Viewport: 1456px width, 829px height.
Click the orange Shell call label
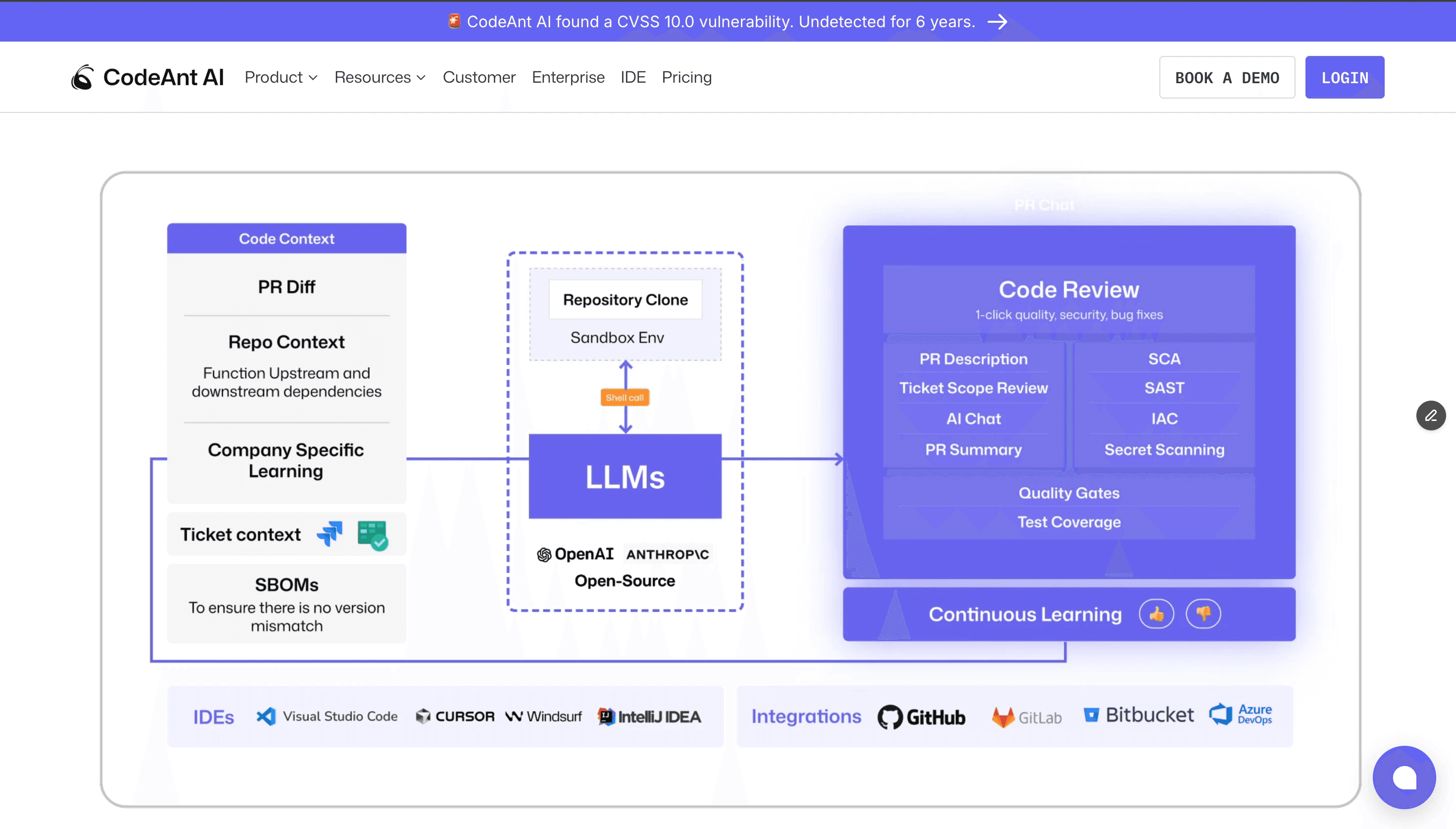pyautogui.click(x=624, y=398)
